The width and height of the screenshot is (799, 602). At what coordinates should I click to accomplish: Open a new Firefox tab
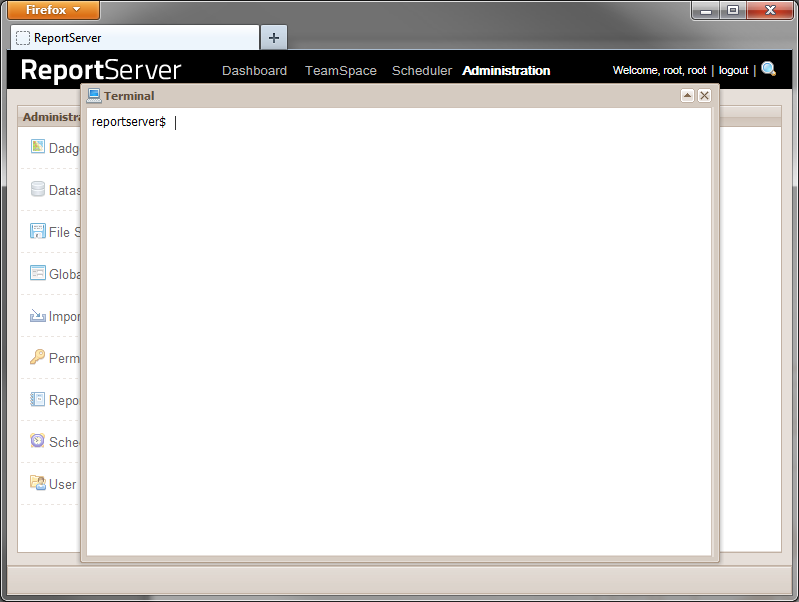coord(274,38)
